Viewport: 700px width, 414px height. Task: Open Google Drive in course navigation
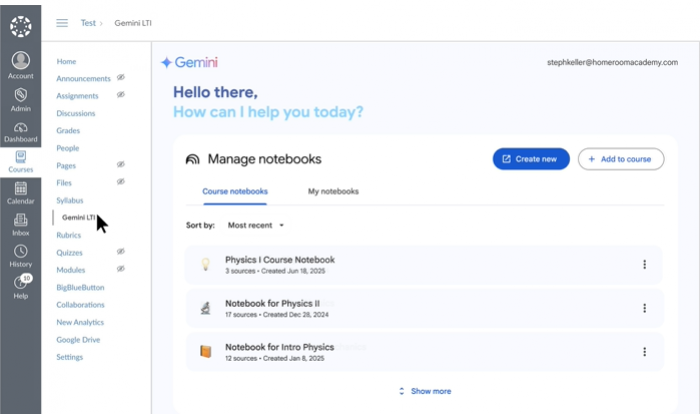[x=78, y=340]
